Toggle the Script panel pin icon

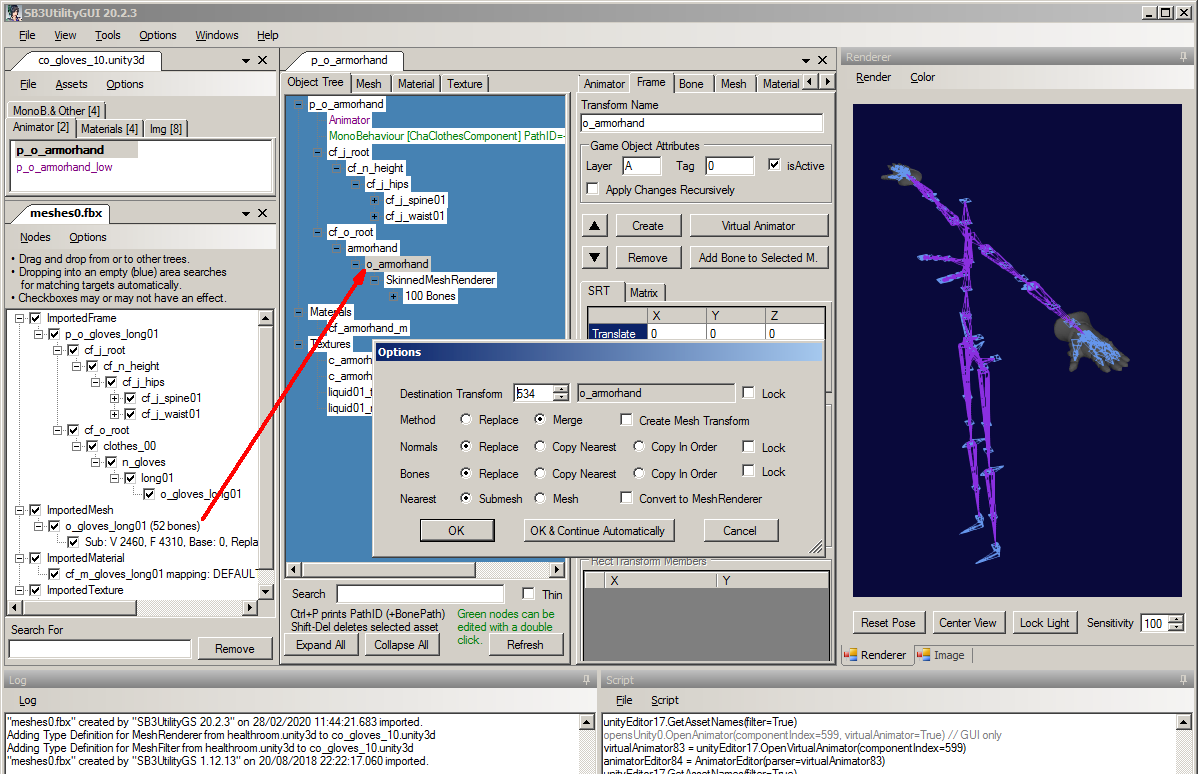[x=1183, y=680]
